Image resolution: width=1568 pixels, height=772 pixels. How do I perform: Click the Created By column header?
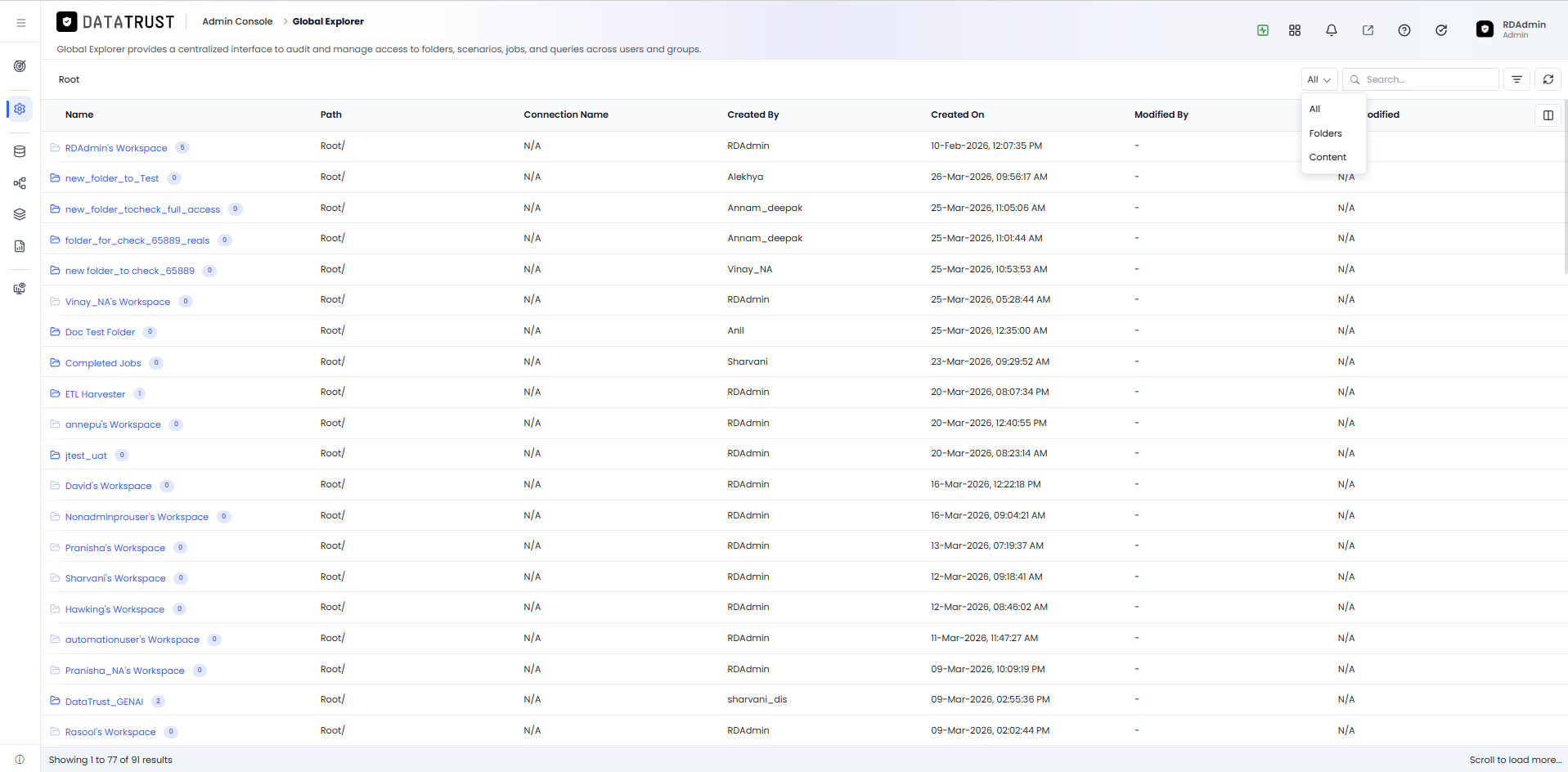[x=753, y=114]
